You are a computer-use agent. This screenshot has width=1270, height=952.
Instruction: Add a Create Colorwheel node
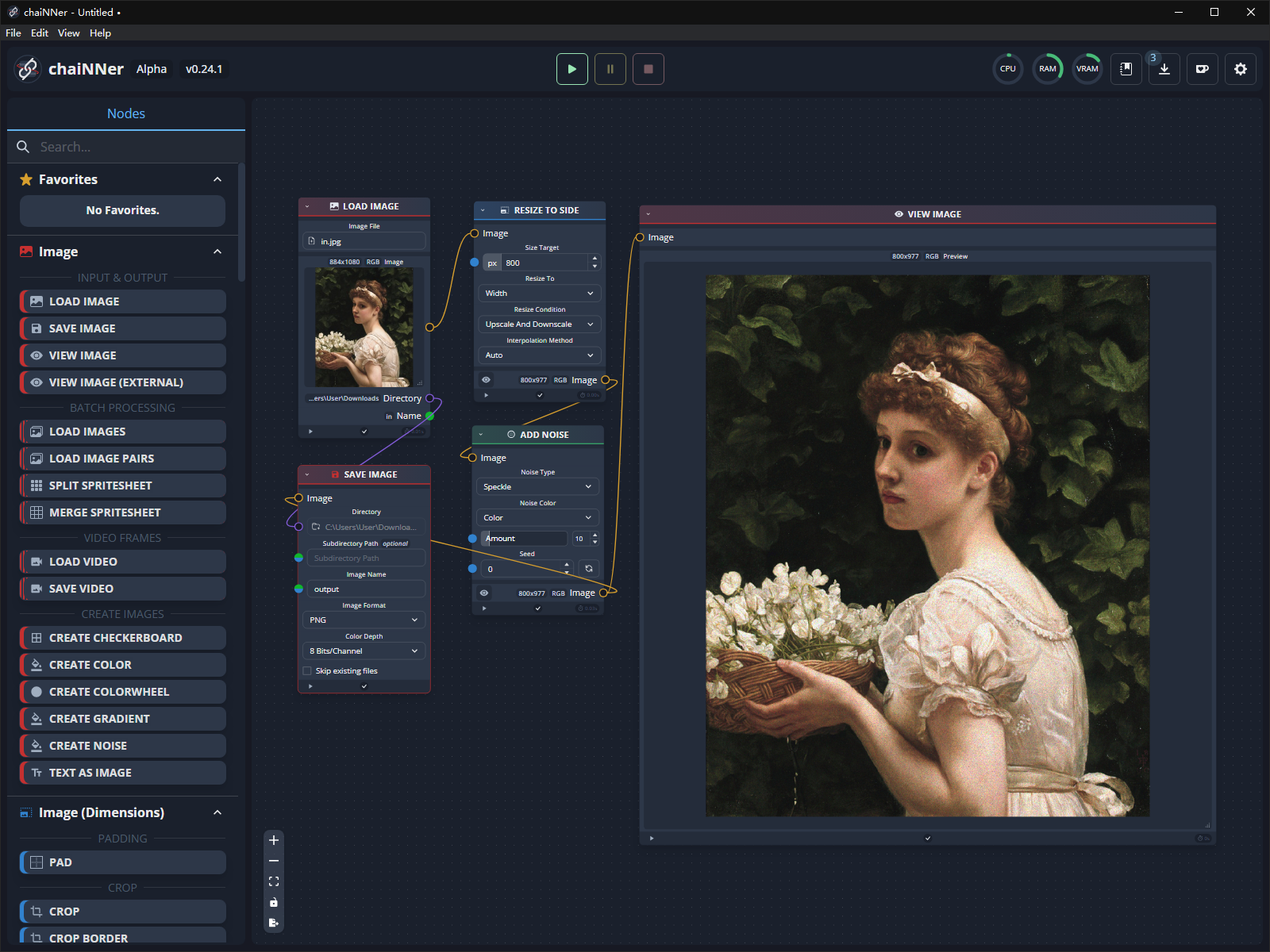(123, 692)
